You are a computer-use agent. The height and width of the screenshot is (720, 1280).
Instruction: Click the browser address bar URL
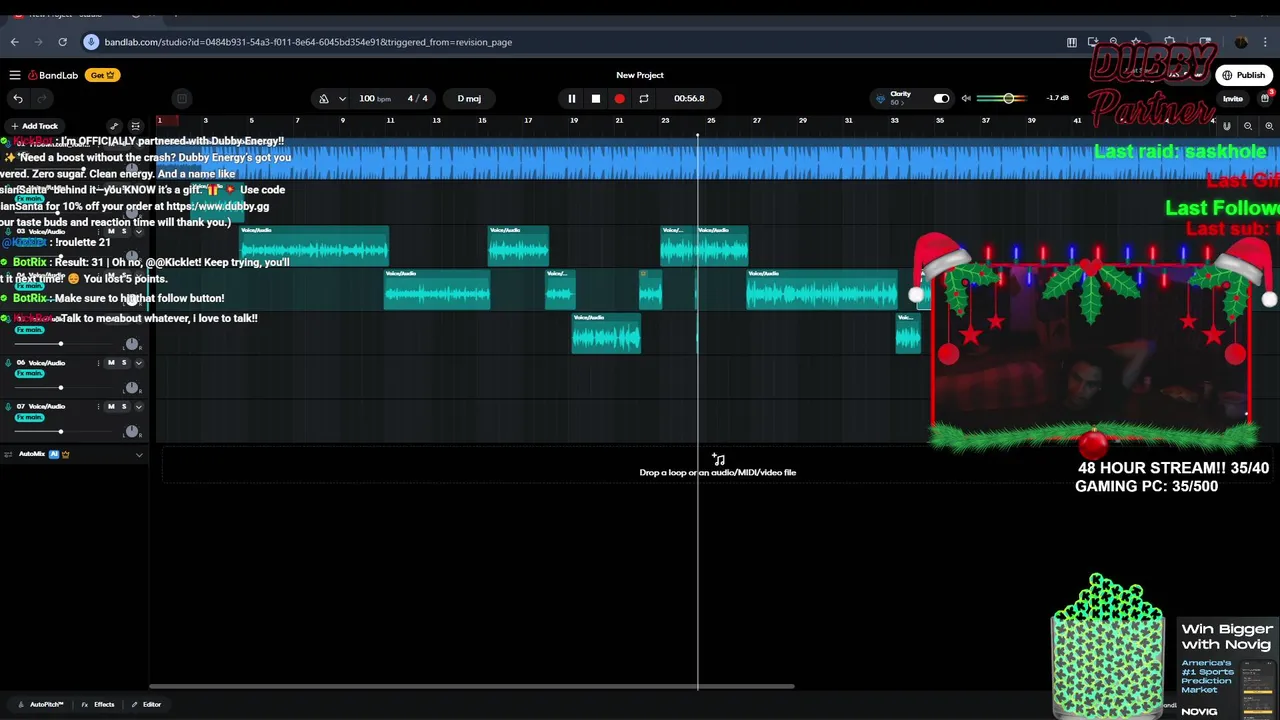308,42
